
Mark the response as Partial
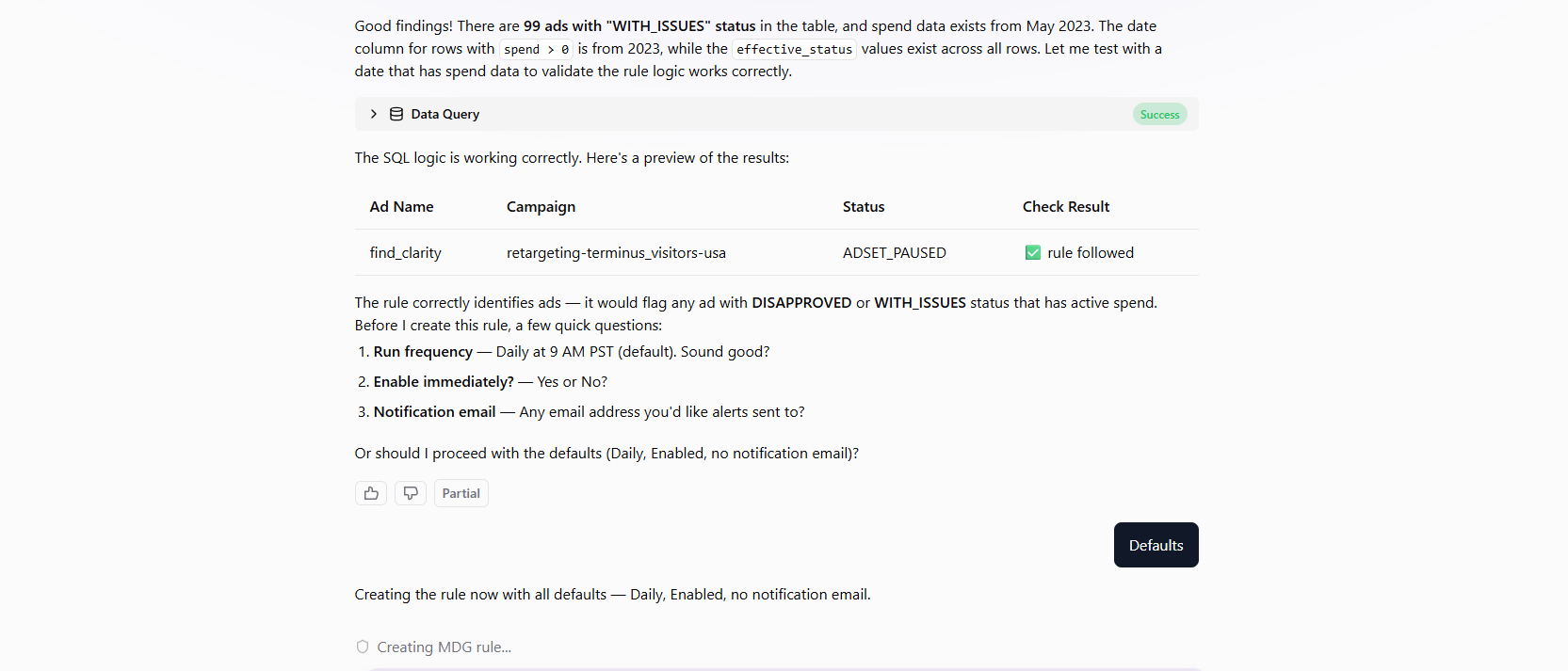[461, 493]
